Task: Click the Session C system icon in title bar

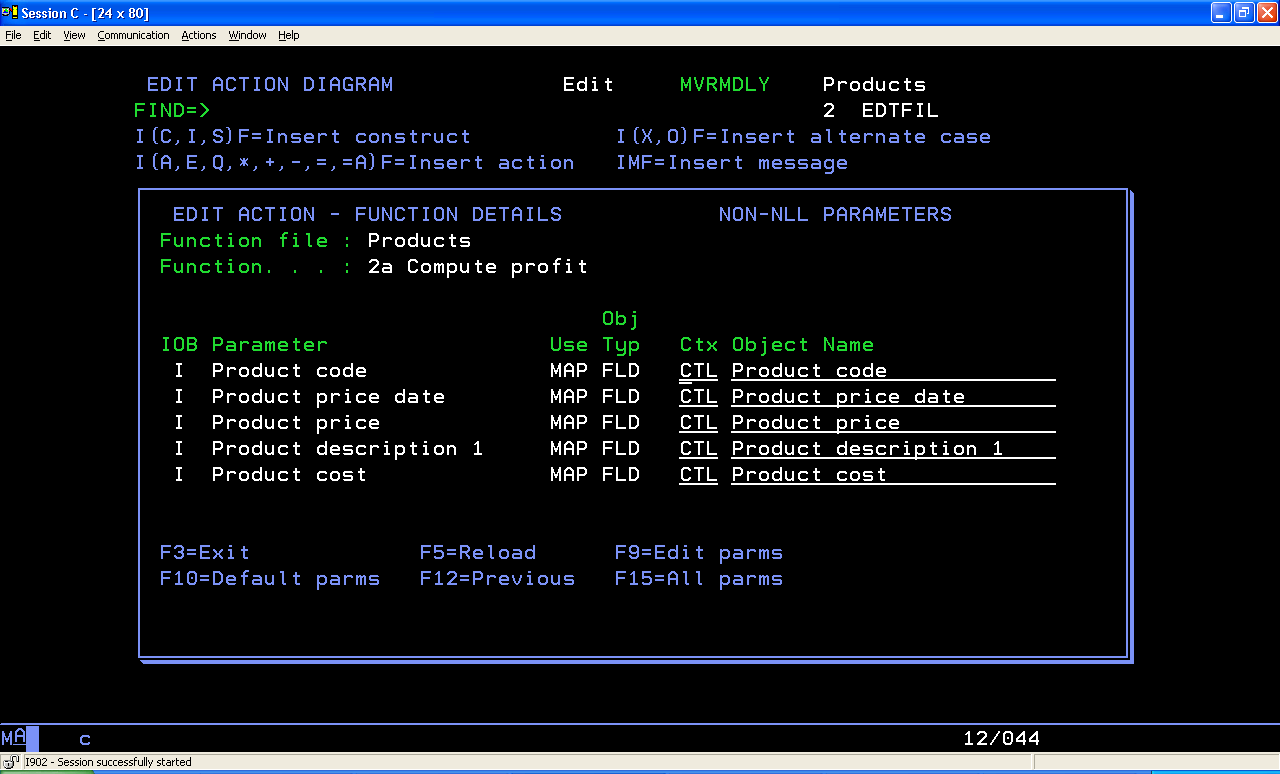Action: (8, 13)
